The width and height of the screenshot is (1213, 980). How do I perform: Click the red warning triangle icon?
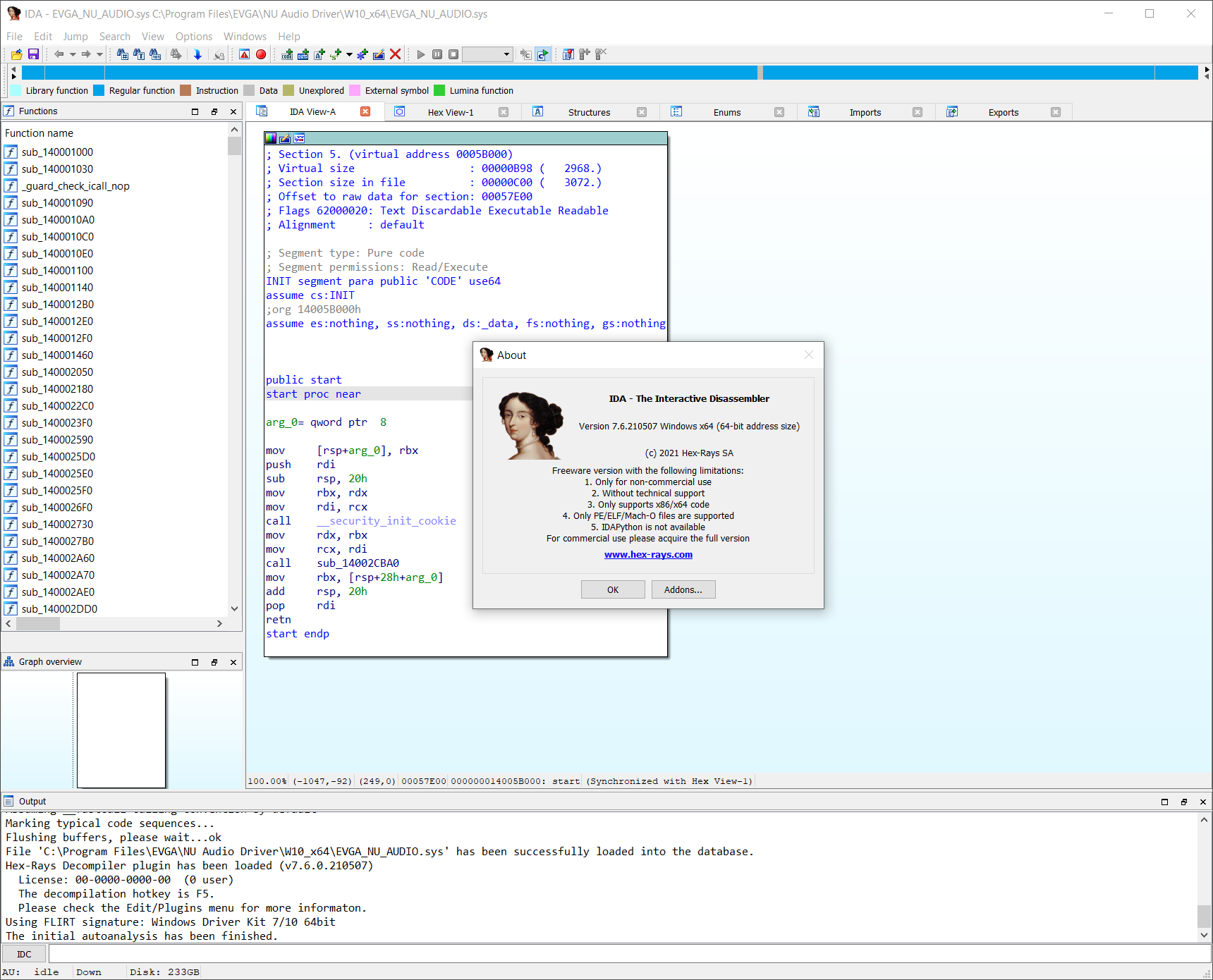pos(245,54)
